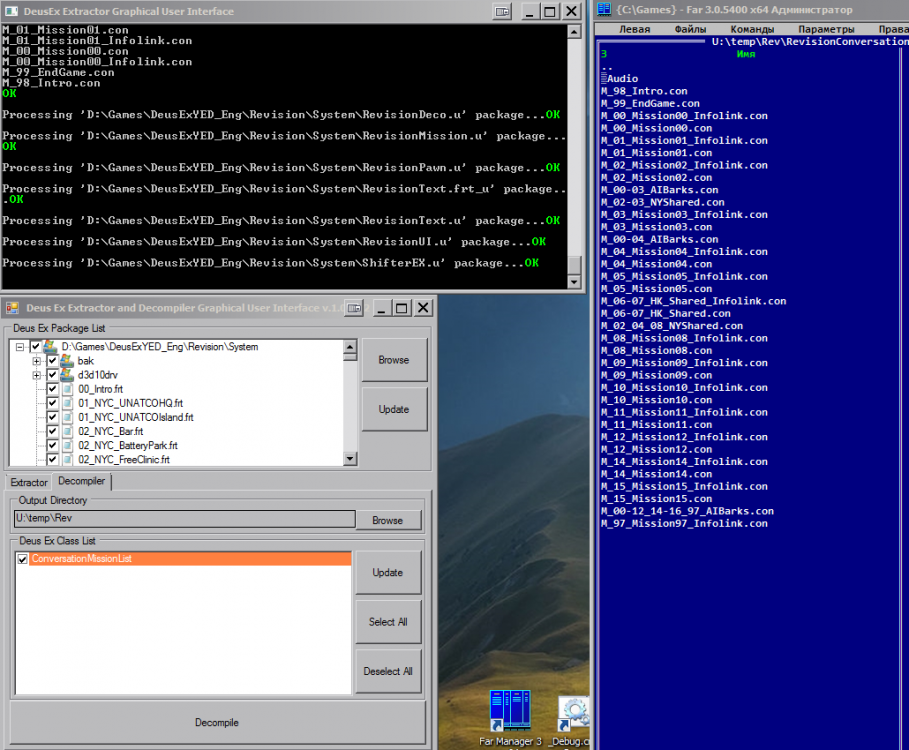Open the Far Manager 3 desktop shortcut
The height and width of the screenshot is (750, 909).
tap(509, 712)
